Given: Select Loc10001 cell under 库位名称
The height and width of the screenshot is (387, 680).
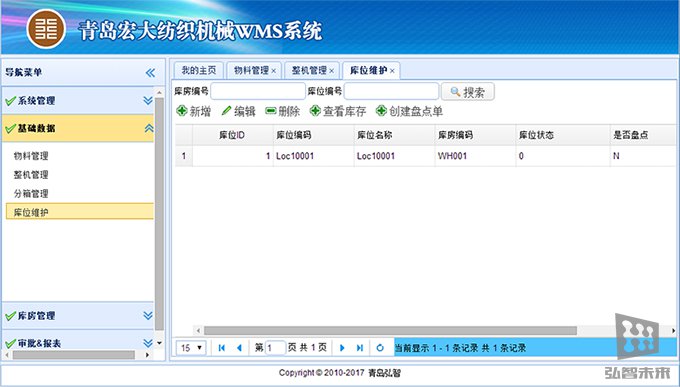Looking at the screenshot, I should [394, 156].
